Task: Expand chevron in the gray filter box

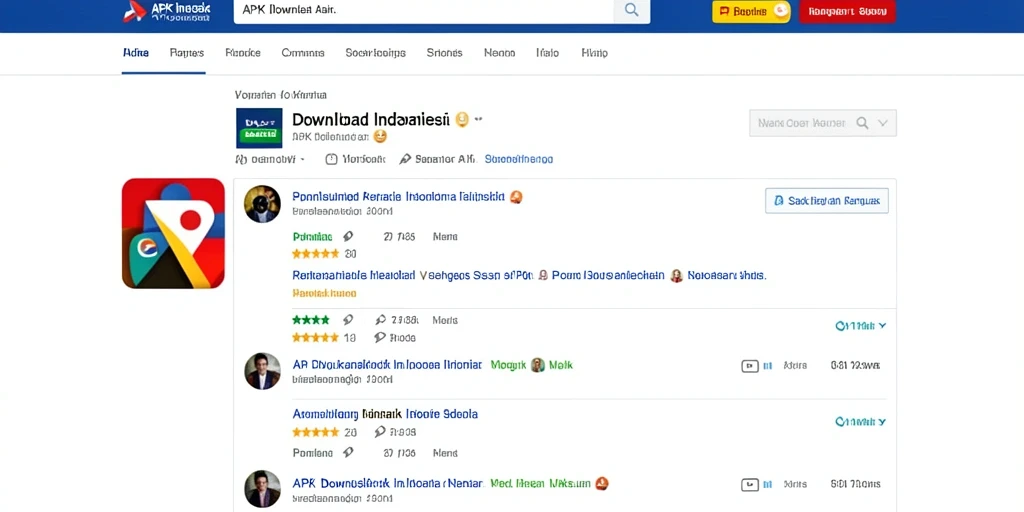Action: click(x=883, y=123)
